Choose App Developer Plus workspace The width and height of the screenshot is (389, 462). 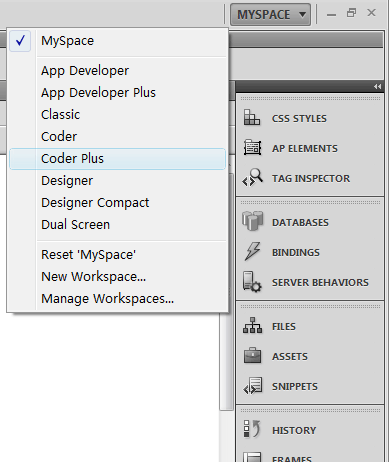[x=117, y=93]
